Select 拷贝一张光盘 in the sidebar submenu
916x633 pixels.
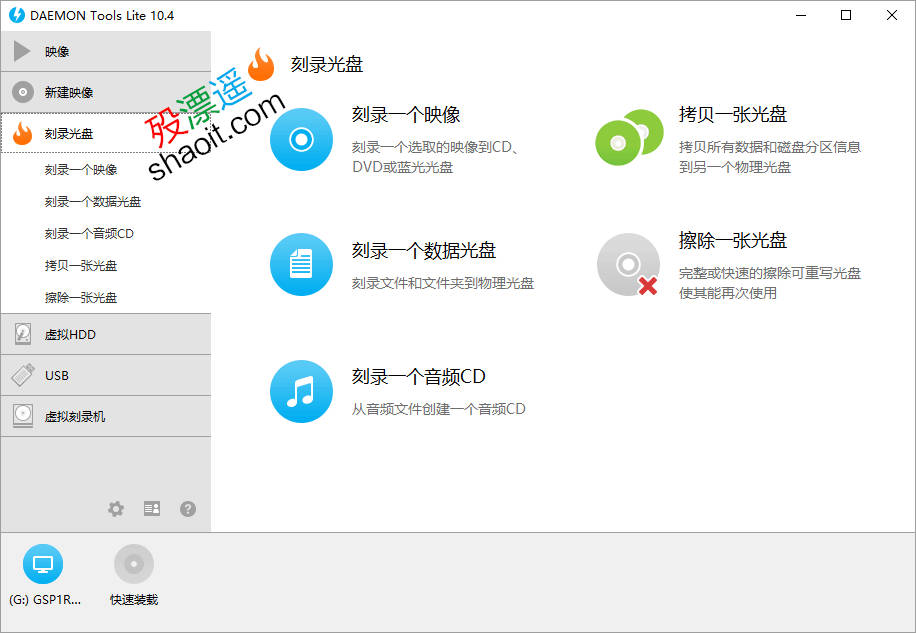(81, 266)
